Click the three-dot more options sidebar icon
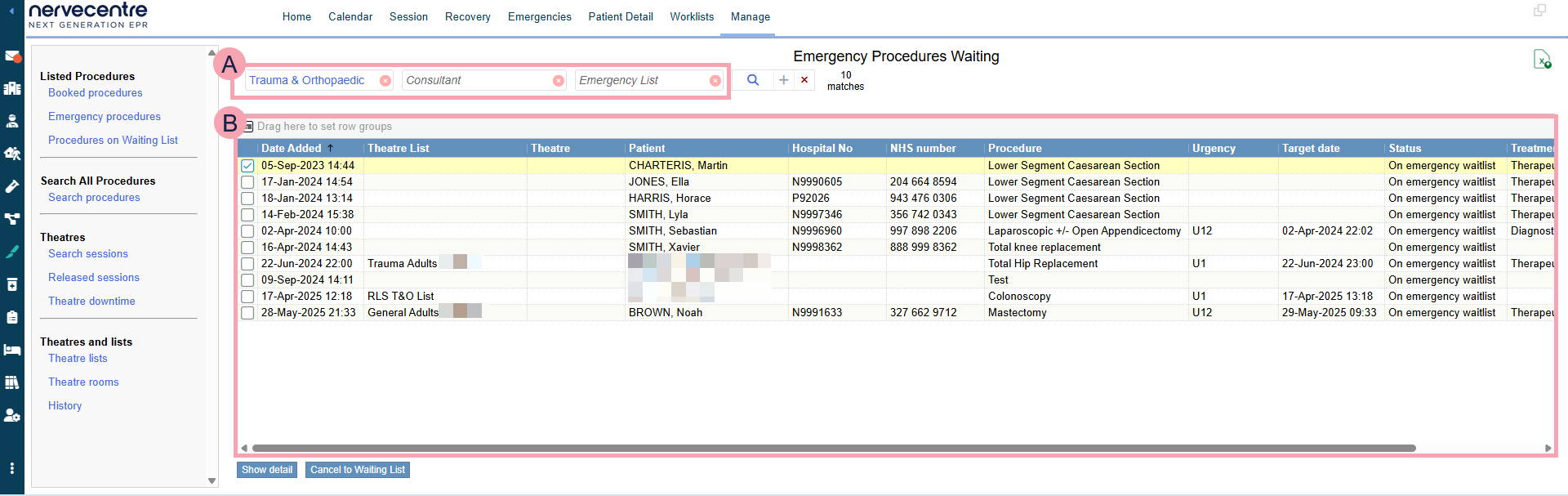The image size is (1568, 496). click(x=12, y=468)
